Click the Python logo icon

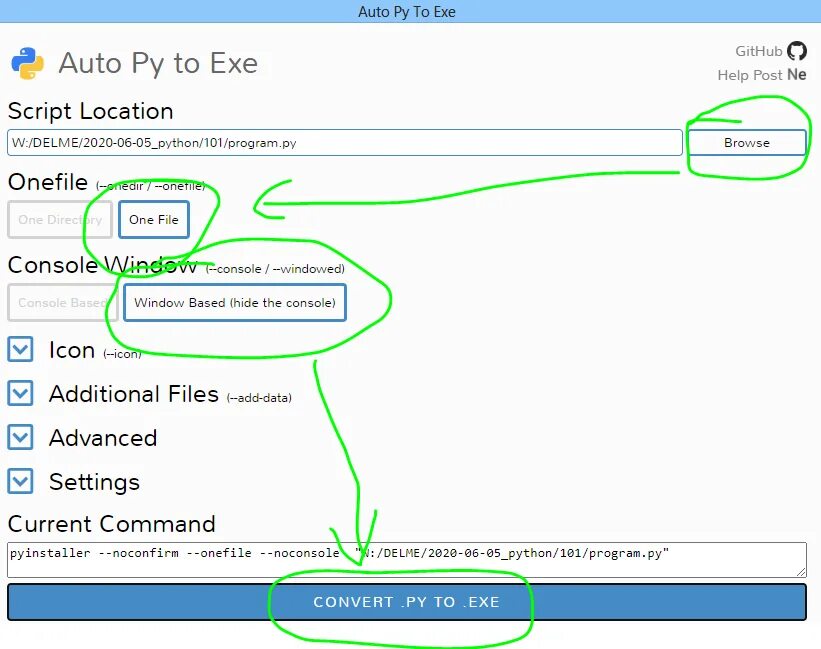27,63
